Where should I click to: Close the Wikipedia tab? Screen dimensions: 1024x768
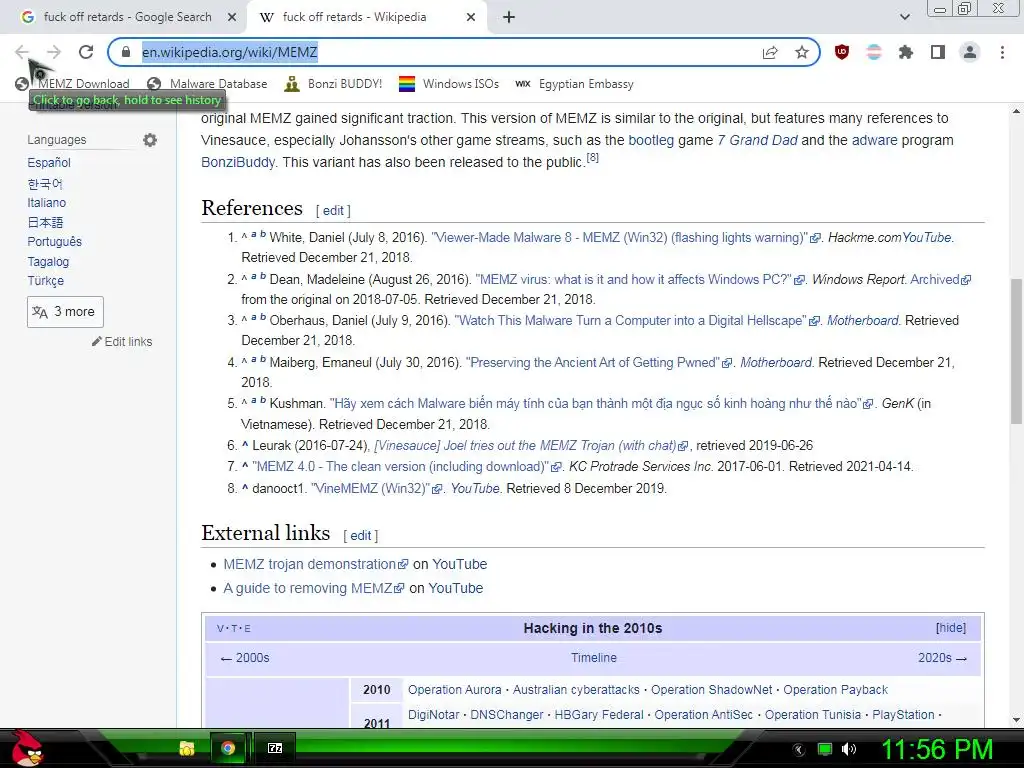point(471,17)
